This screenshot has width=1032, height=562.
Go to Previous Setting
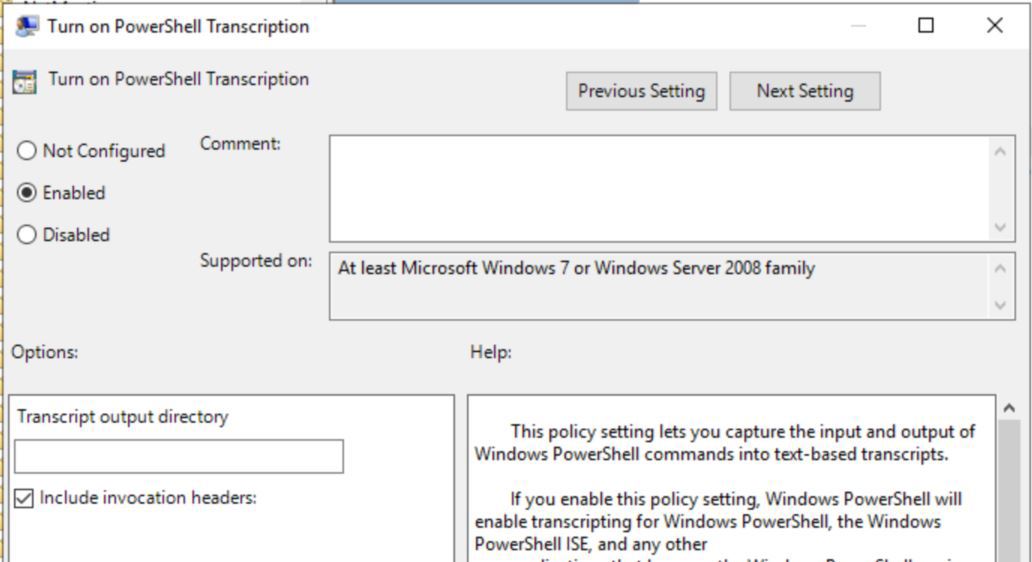(x=641, y=91)
